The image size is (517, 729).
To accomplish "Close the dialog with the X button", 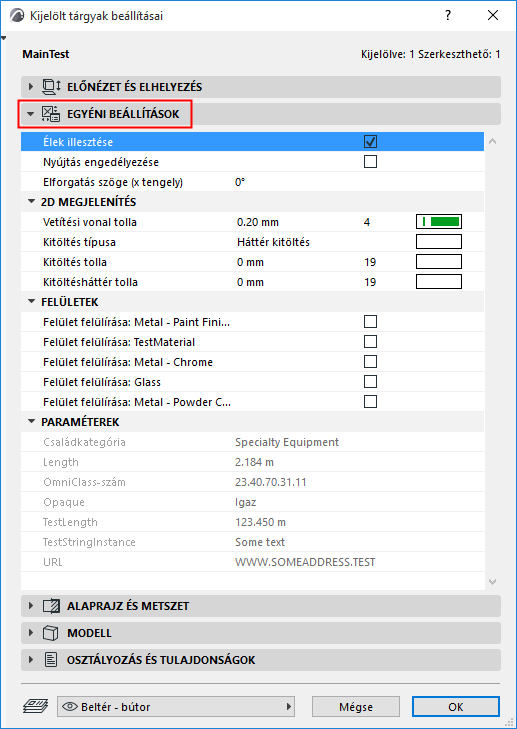I will click(493, 15).
